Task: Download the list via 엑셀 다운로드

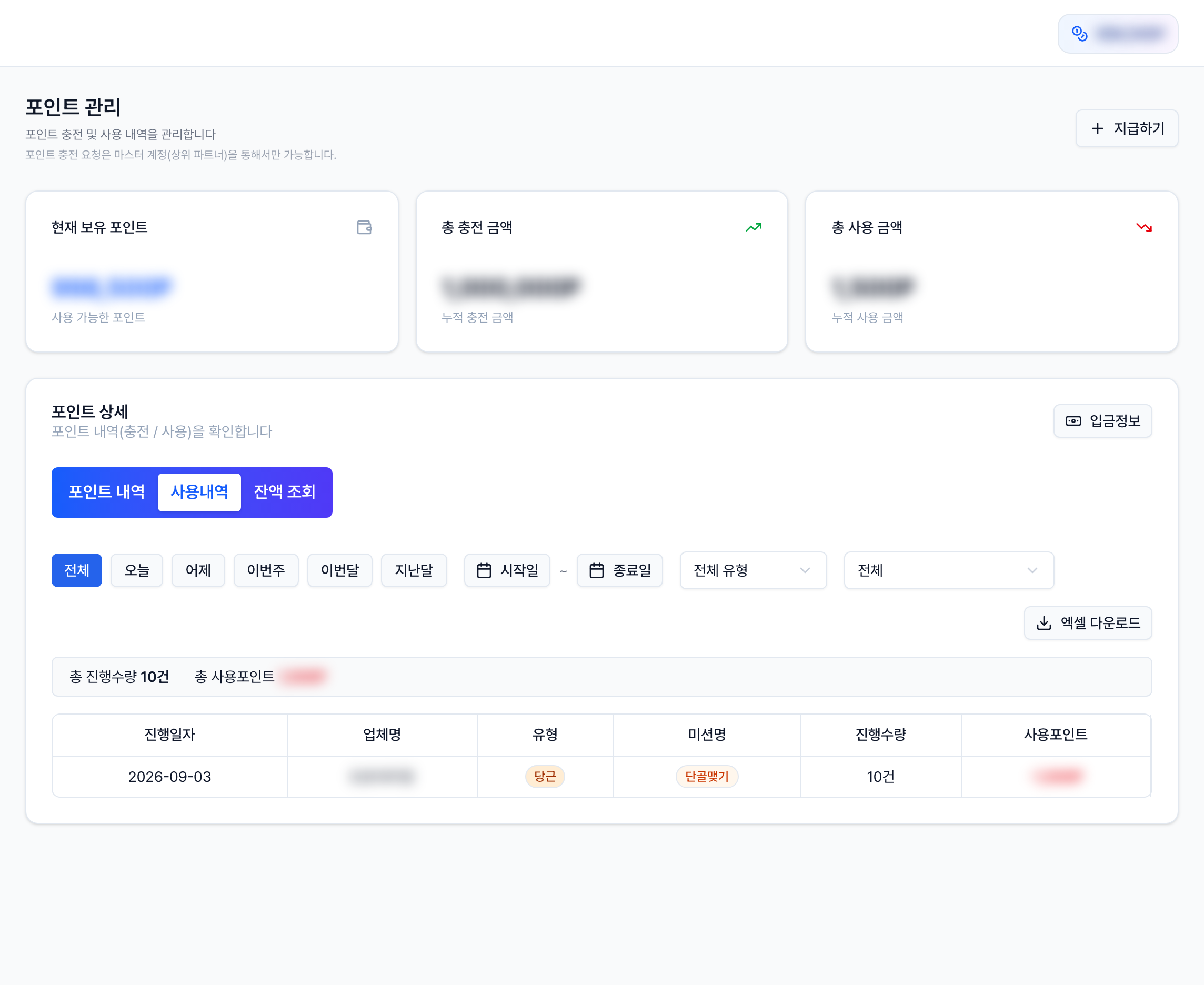Action: 1088,623
